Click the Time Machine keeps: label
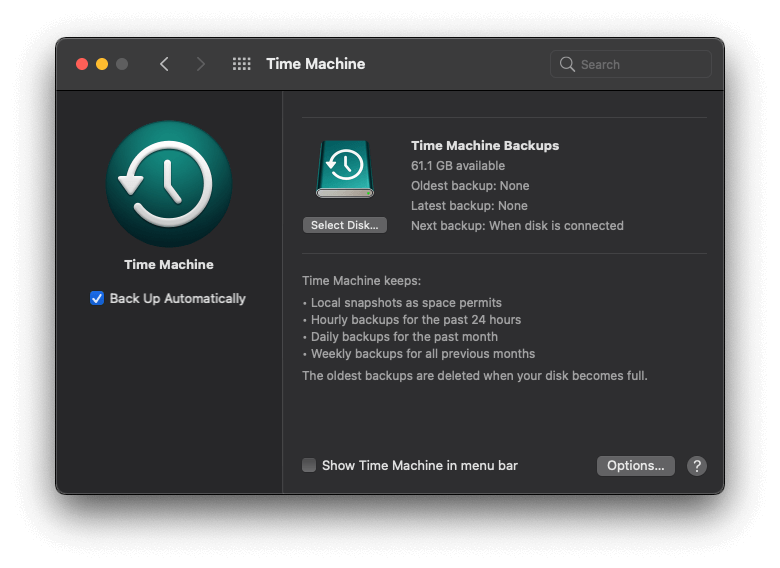Image resolution: width=780 pixels, height=568 pixels. coord(362,281)
